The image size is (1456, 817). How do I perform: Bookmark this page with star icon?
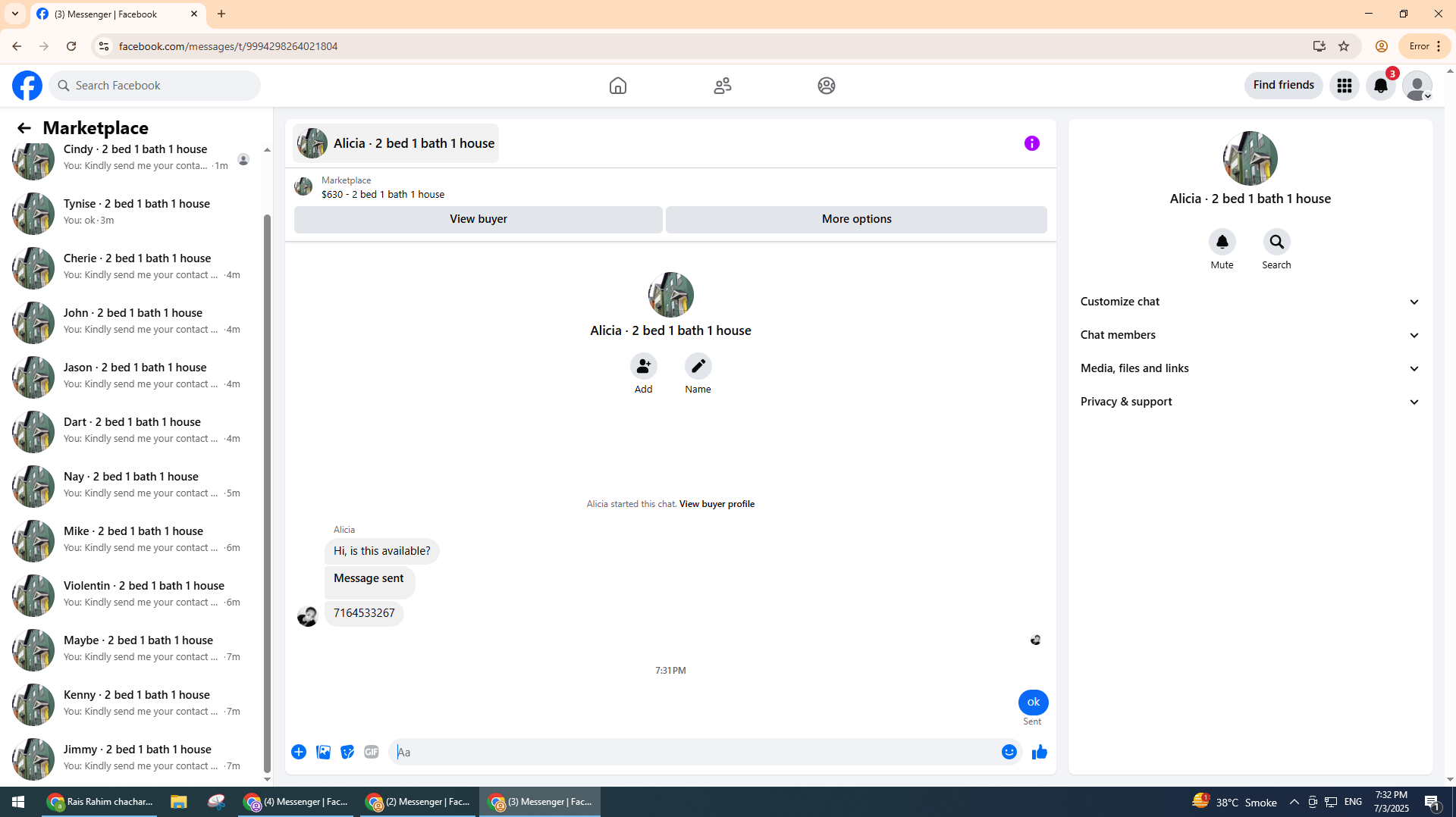click(x=1344, y=46)
